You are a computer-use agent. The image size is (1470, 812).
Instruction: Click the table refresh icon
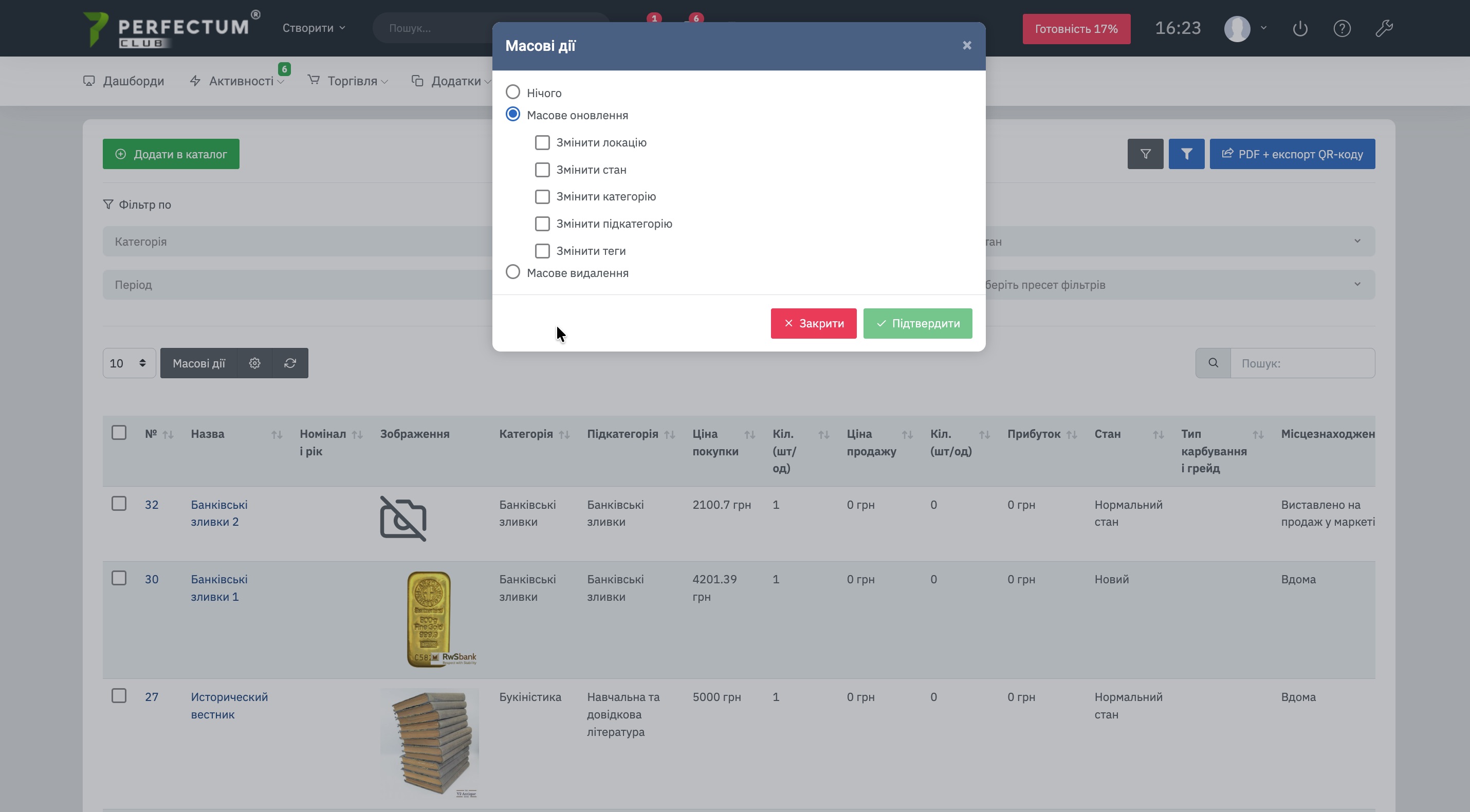click(x=290, y=363)
